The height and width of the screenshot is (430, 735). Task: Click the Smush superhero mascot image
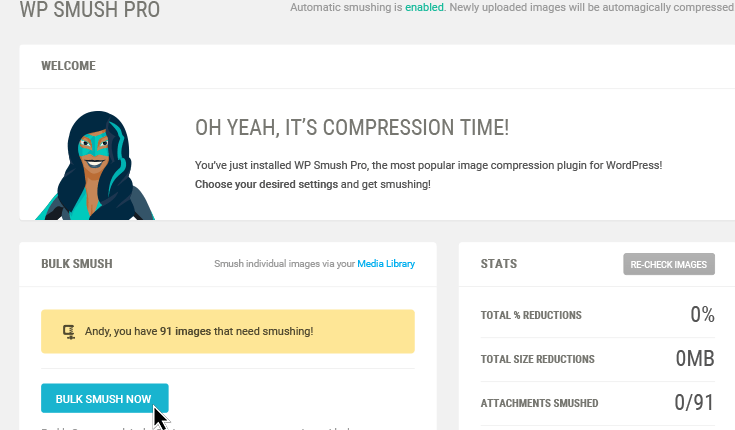pyautogui.click(x=95, y=165)
